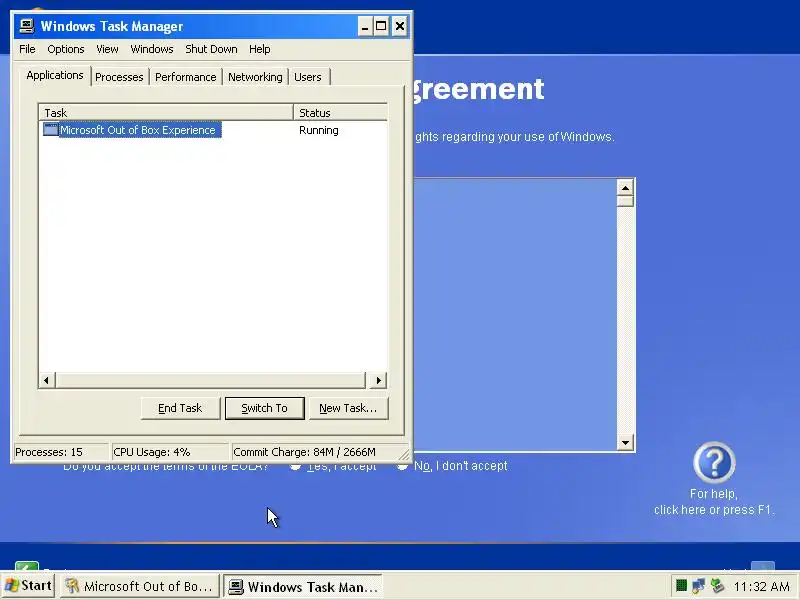Click the End Task button
Viewport: 800px width, 600px height.
point(180,408)
